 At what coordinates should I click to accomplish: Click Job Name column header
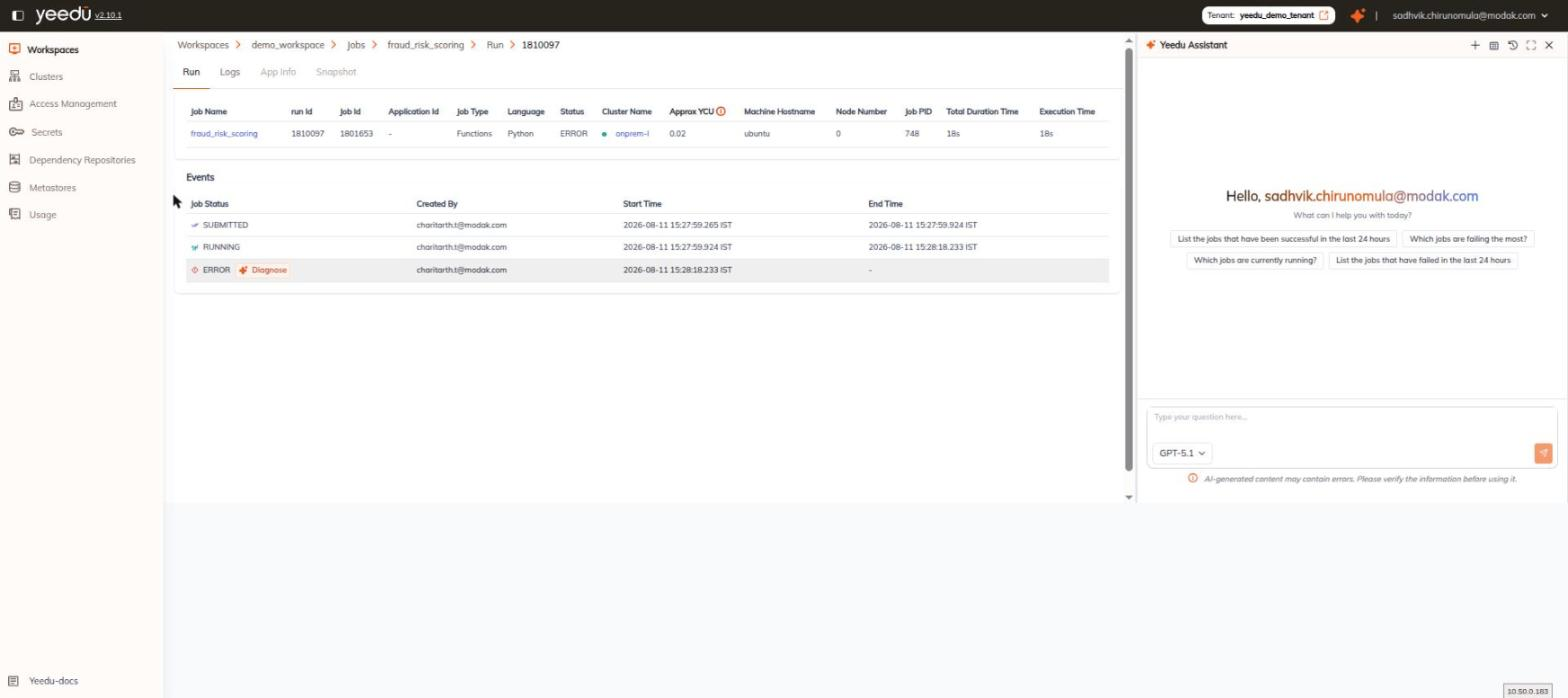[208, 112]
